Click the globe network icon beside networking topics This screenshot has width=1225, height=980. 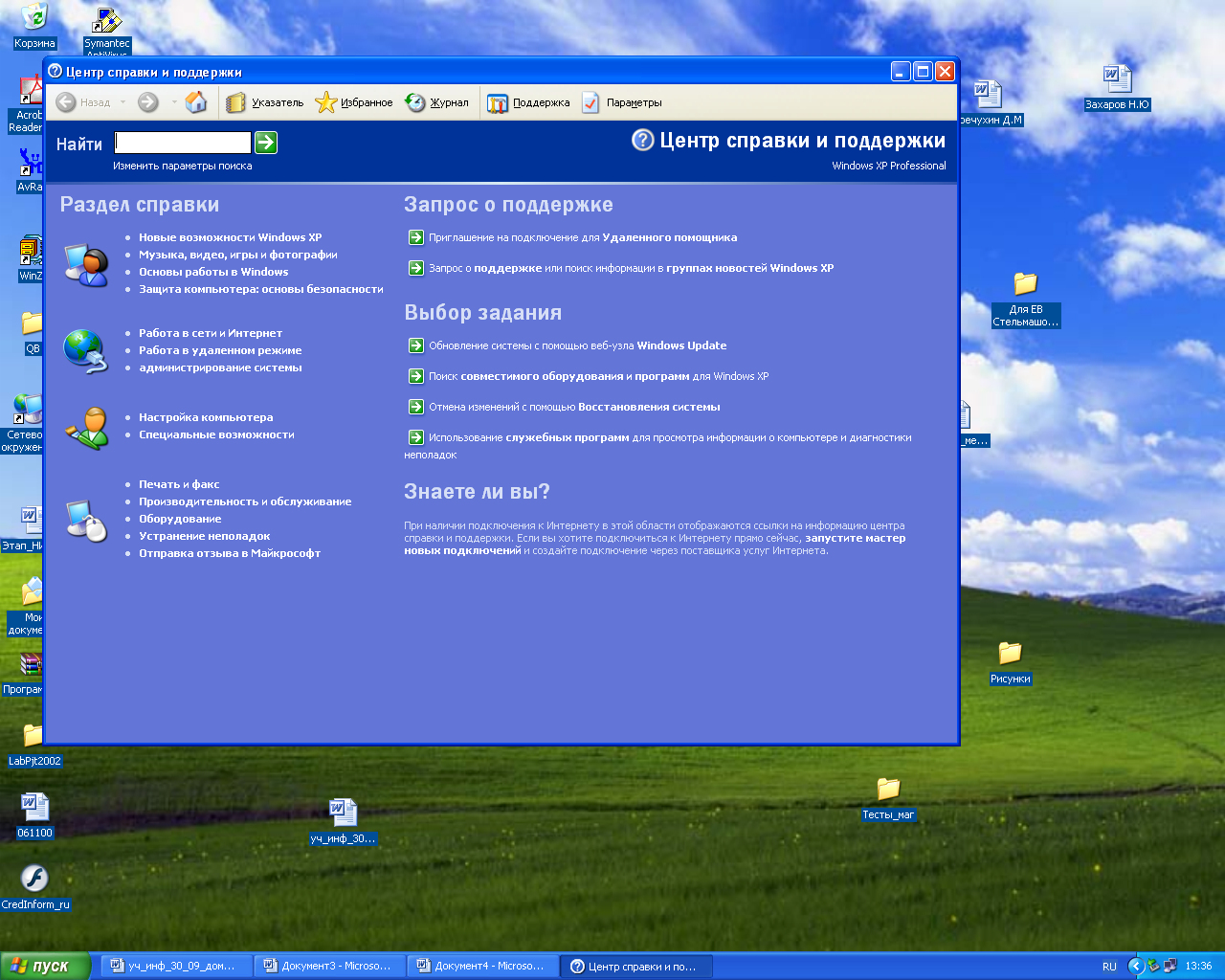tap(86, 350)
